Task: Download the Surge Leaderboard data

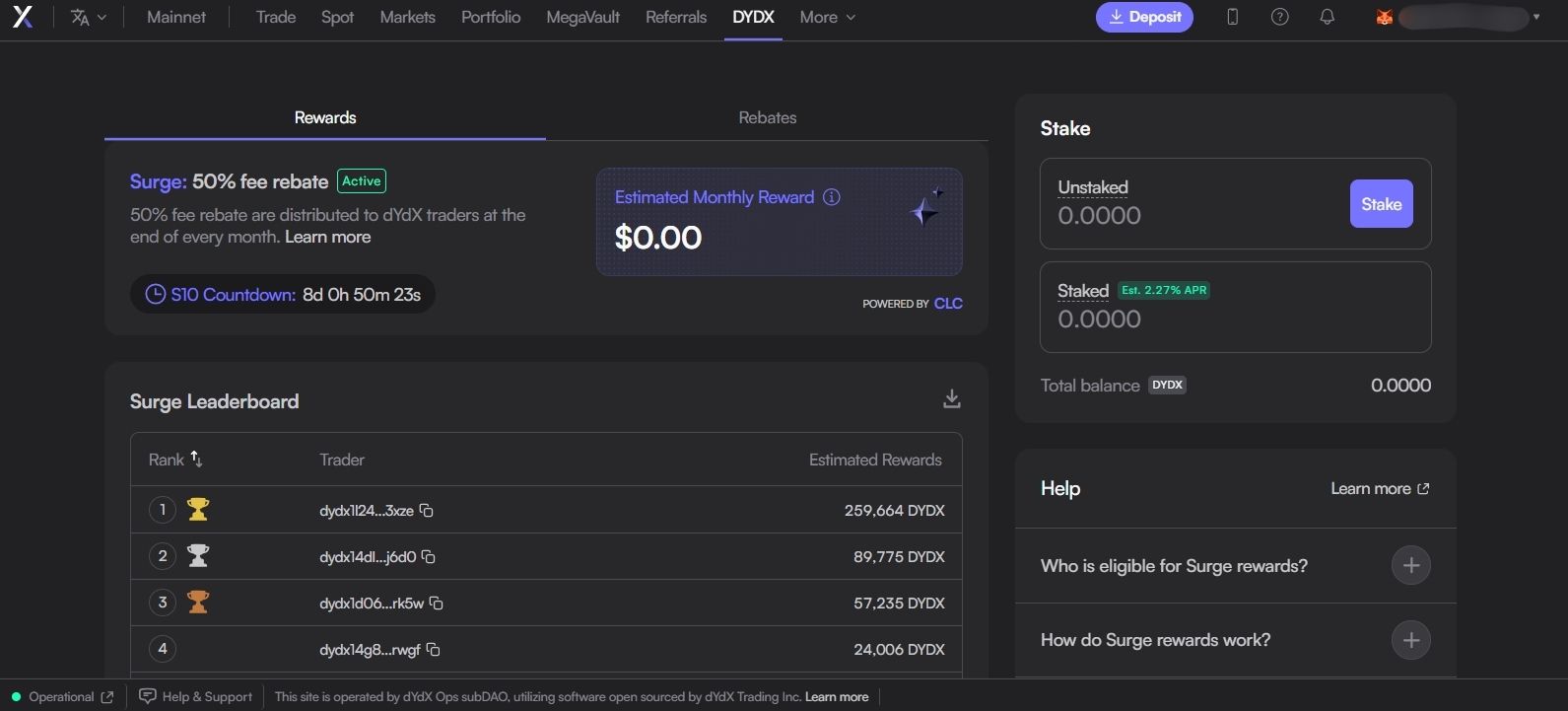Action: point(951,398)
